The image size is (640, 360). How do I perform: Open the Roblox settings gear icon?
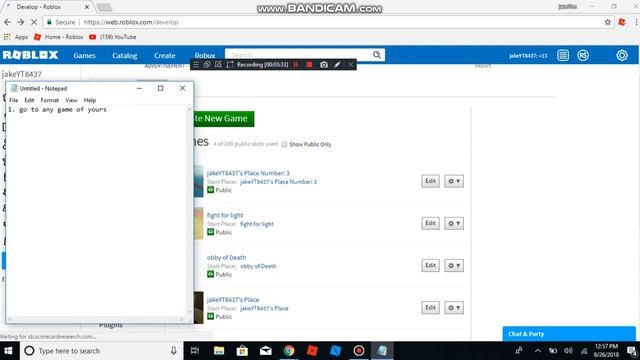622,56
